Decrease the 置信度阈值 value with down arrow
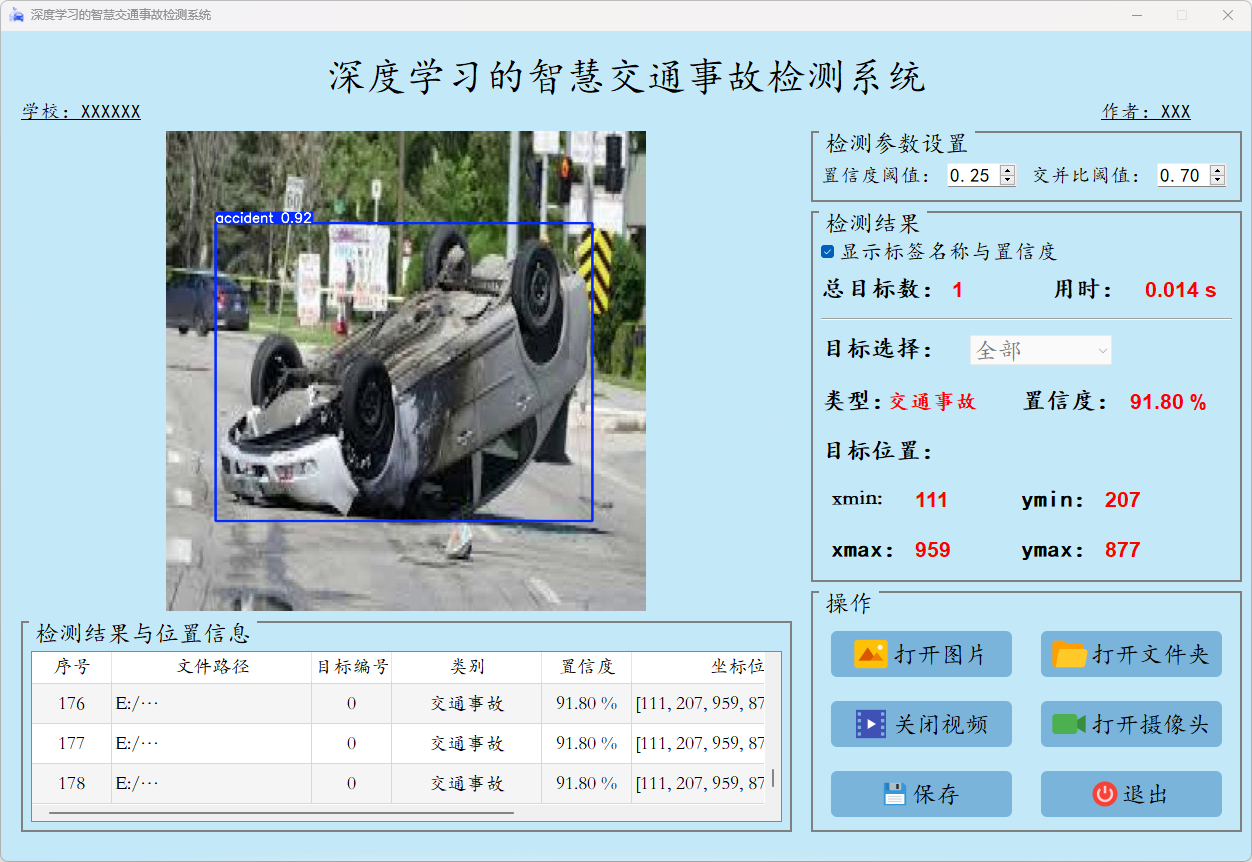This screenshot has width=1252, height=862. tap(1007, 180)
